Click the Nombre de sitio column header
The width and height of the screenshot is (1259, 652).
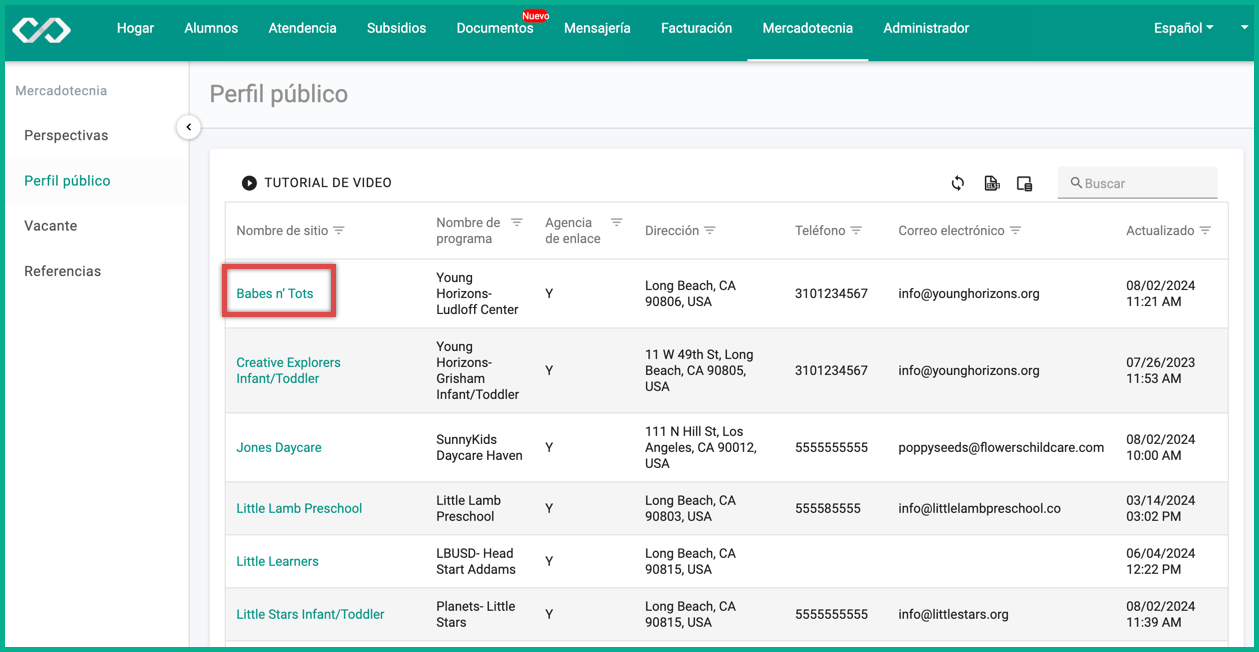(x=282, y=231)
